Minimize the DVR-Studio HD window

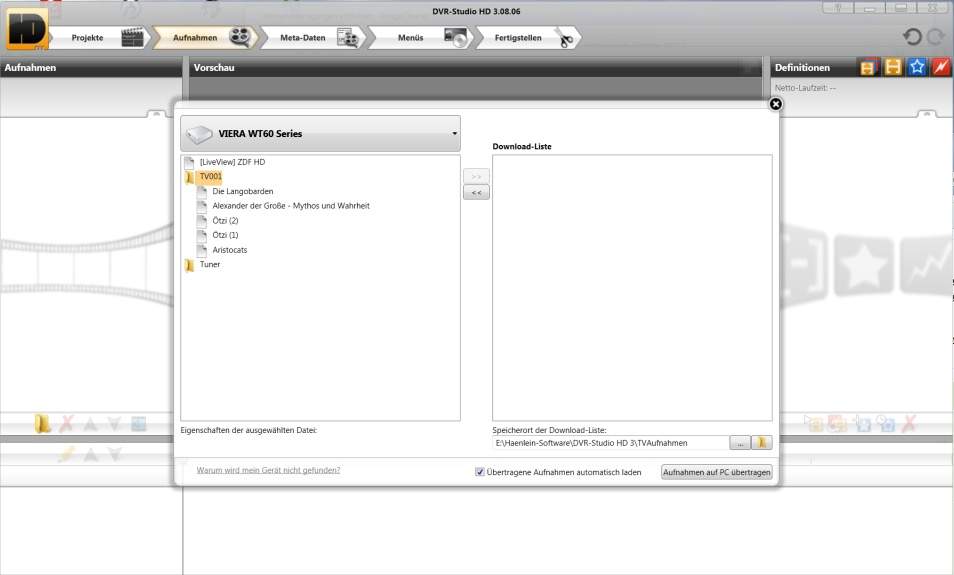[x=869, y=8]
